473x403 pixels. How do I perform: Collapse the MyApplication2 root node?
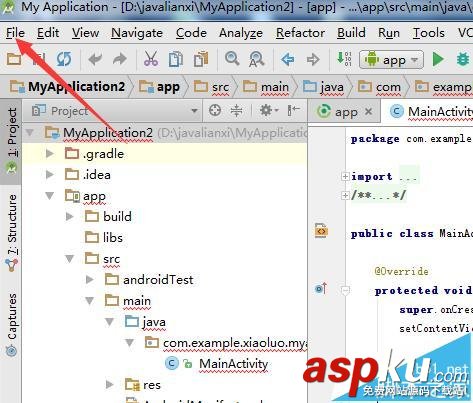30,133
